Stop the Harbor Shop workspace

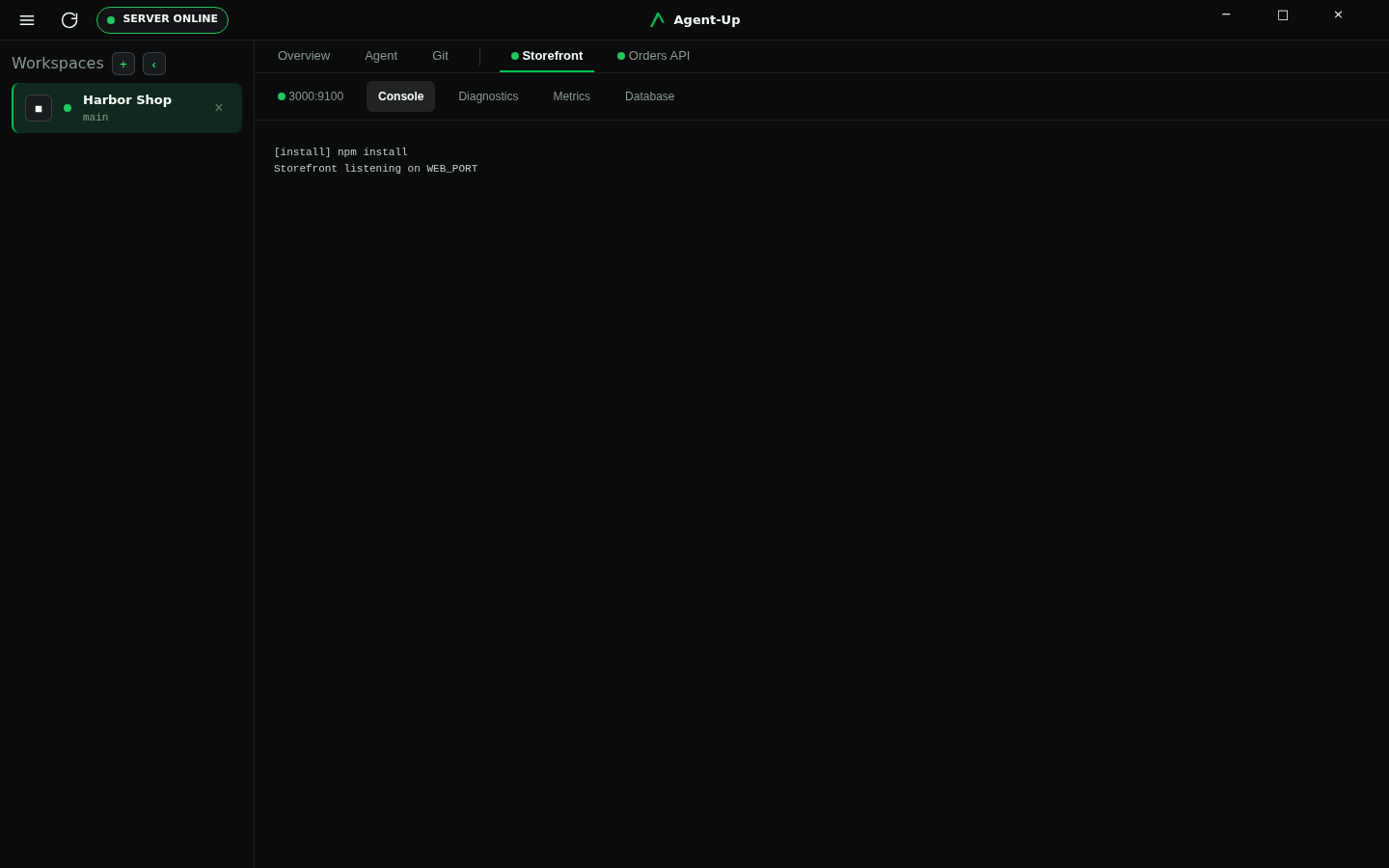[x=39, y=108]
